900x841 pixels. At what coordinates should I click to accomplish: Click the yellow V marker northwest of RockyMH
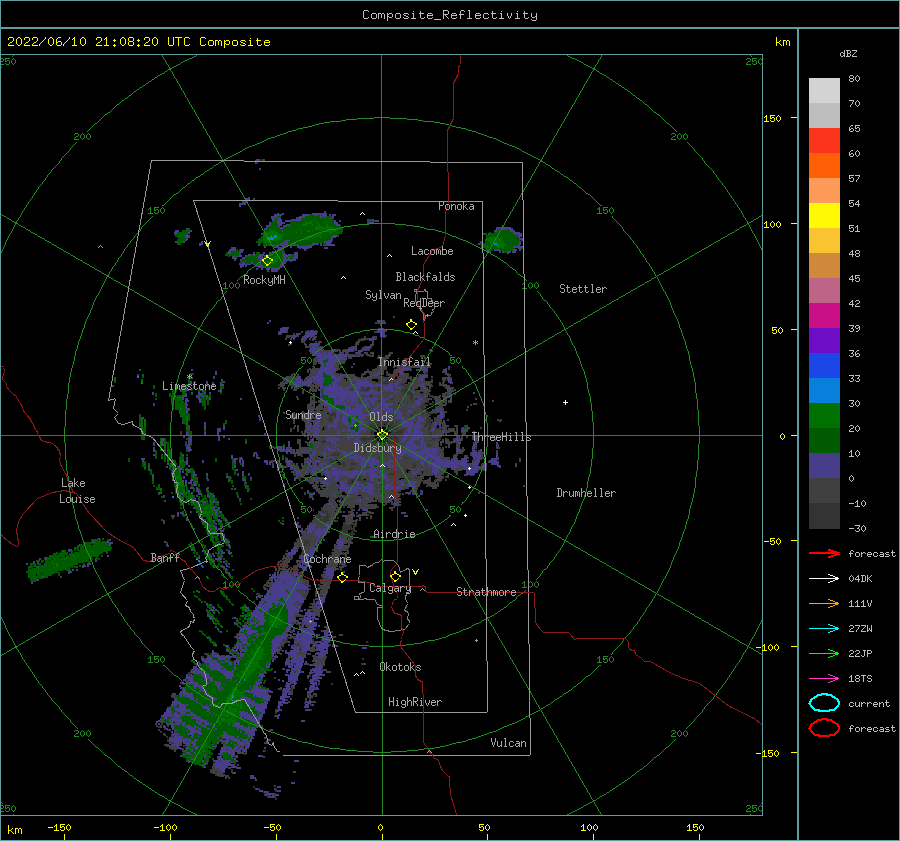[x=207, y=244]
